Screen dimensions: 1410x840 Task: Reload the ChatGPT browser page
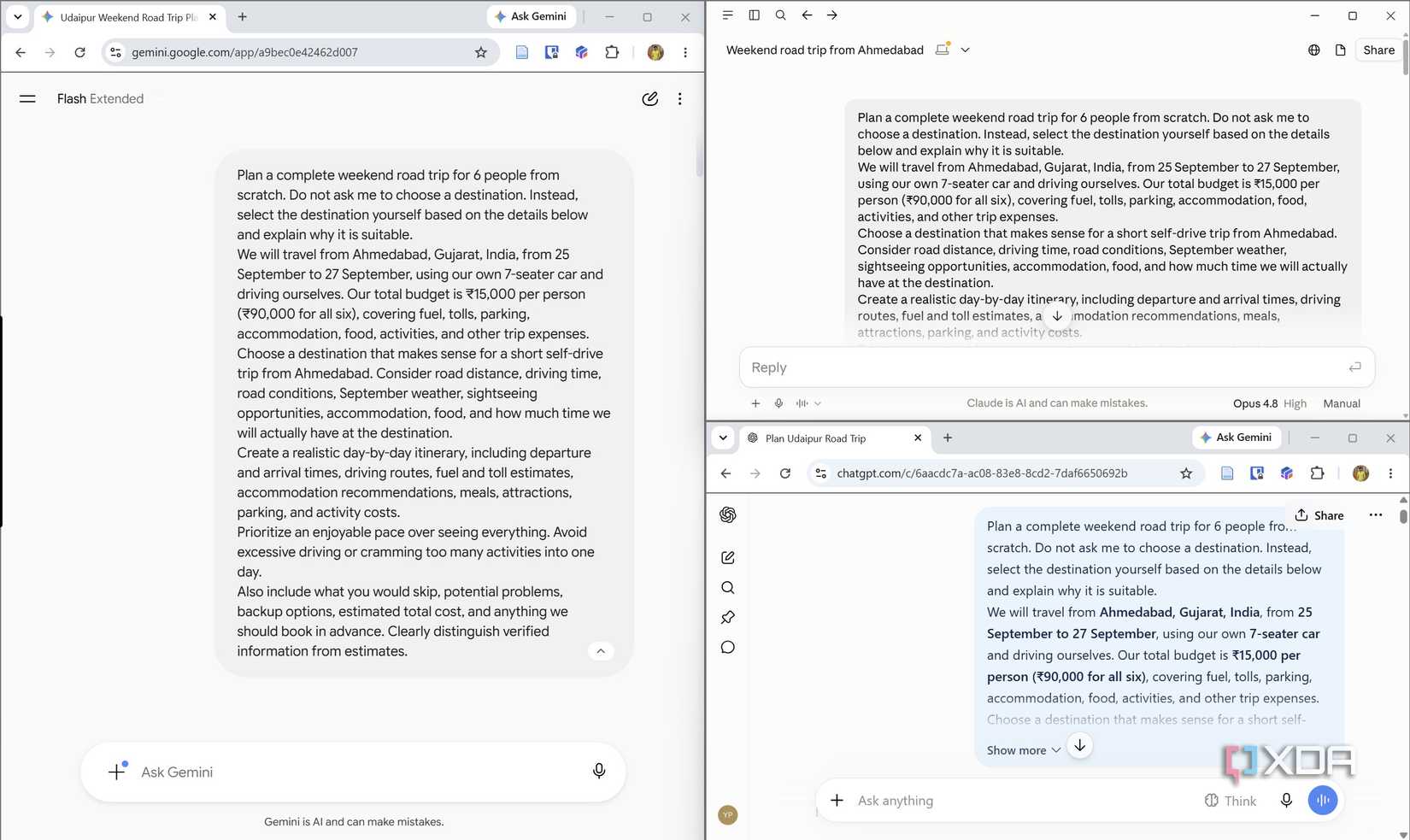click(784, 473)
